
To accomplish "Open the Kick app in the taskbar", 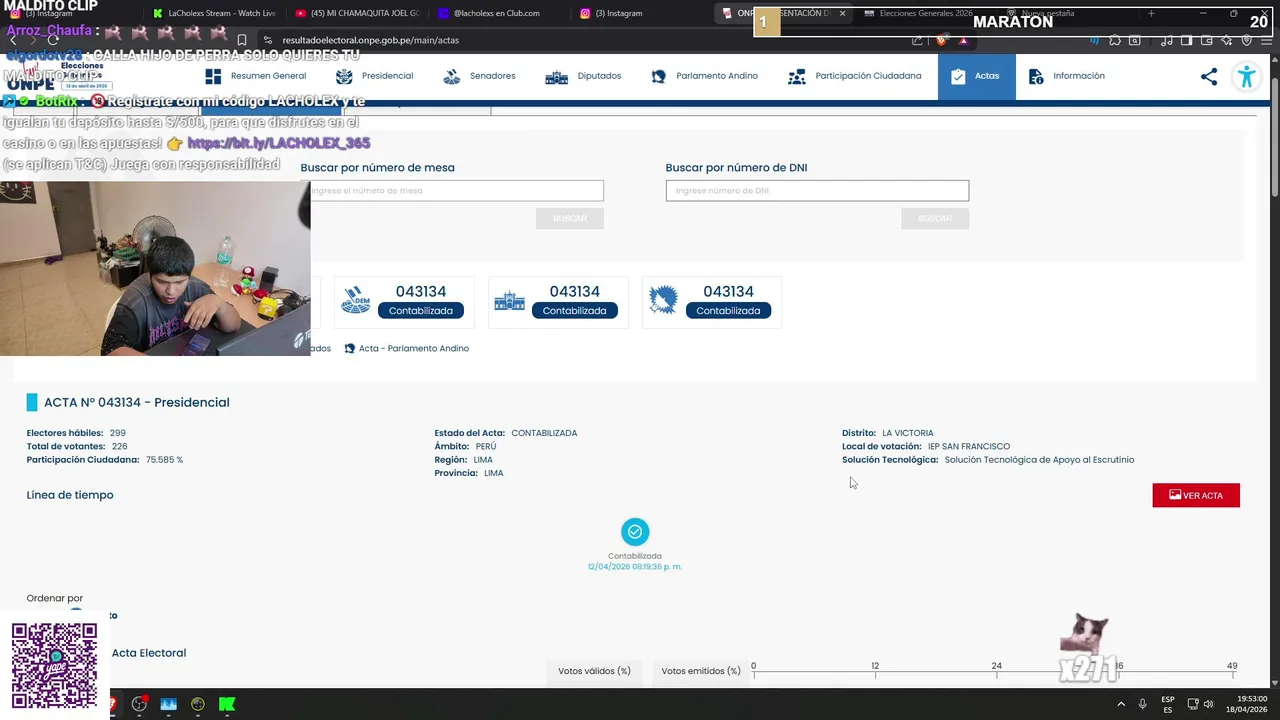I will click(x=227, y=704).
